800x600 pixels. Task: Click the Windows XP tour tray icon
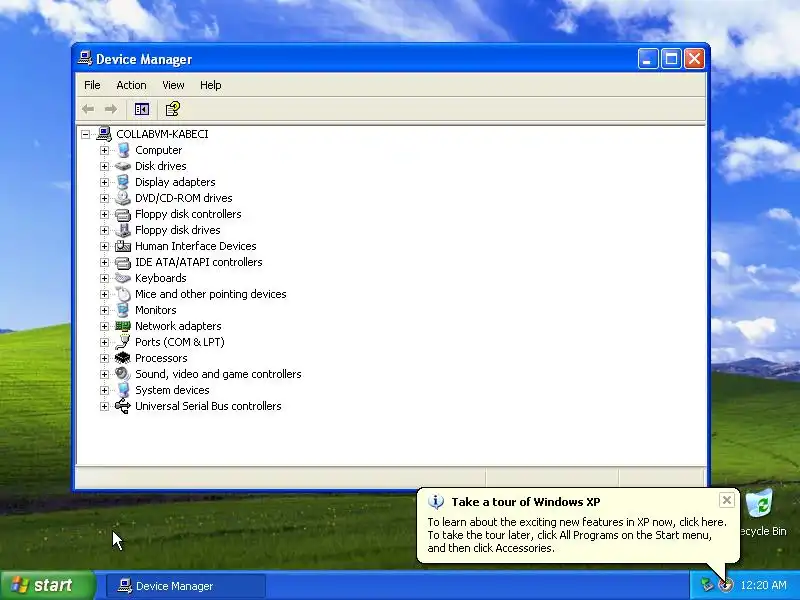pos(726,584)
